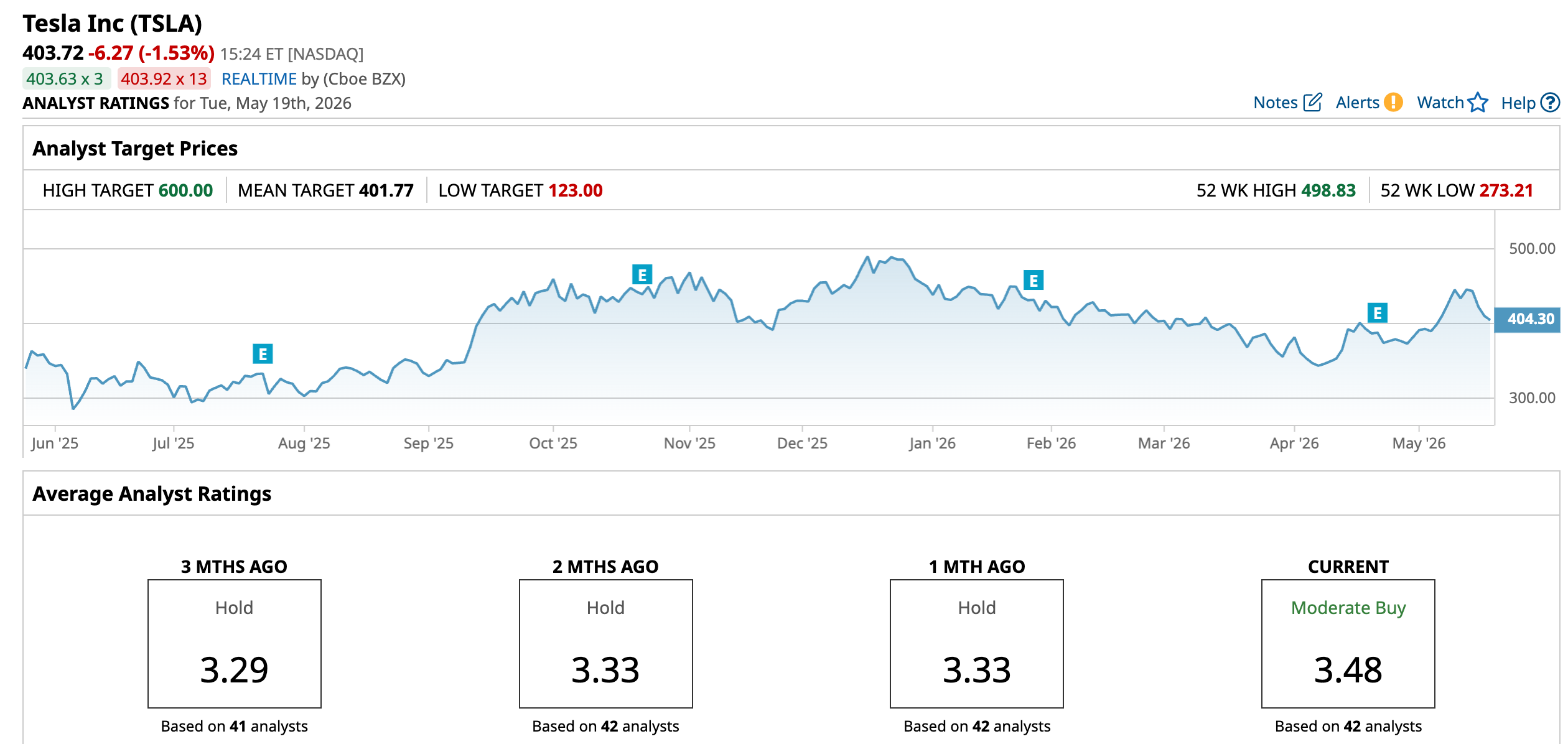Screen dimensions: 1568x744
Task: Select the 1 MTH AGO rating box
Action: point(977,644)
